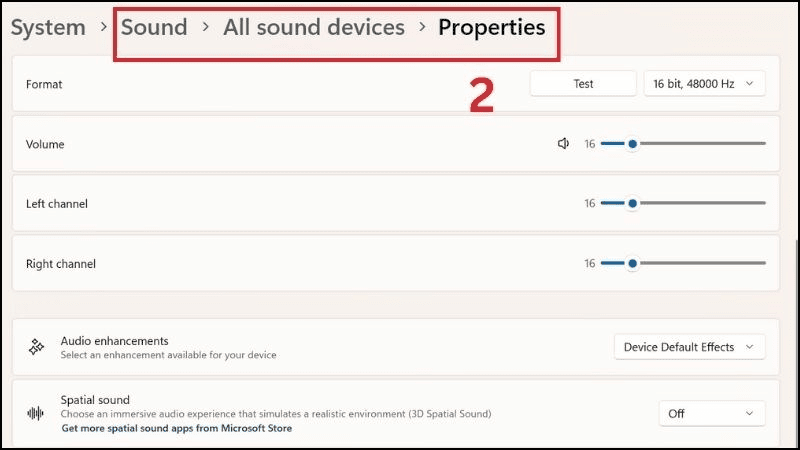Screen dimensions: 800x450
Task: Open Get more spatial sound apps link
Action: 176,428
